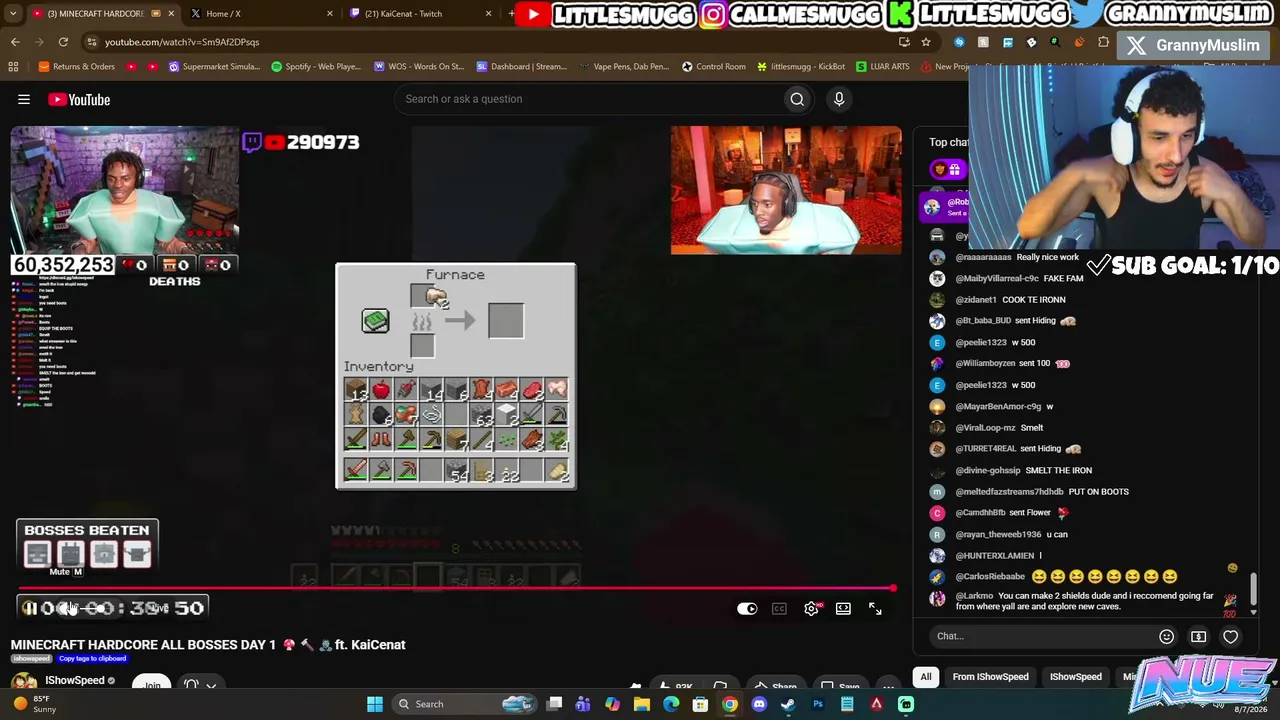Open Returns & Orders bookmark
The width and height of the screenshot is (1280, 720).
point(76,67)
